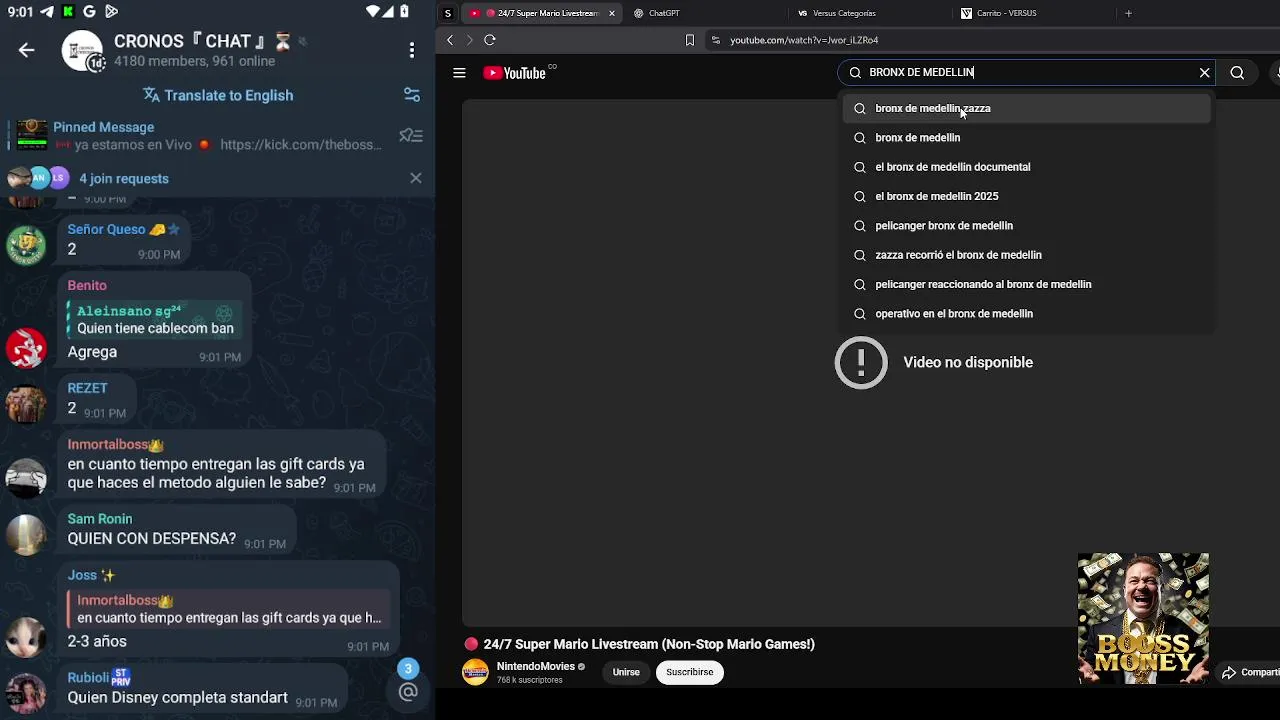This screenshot has height=720, width=1280.
Task: Click Translate to English
Action: pos(218,95)
